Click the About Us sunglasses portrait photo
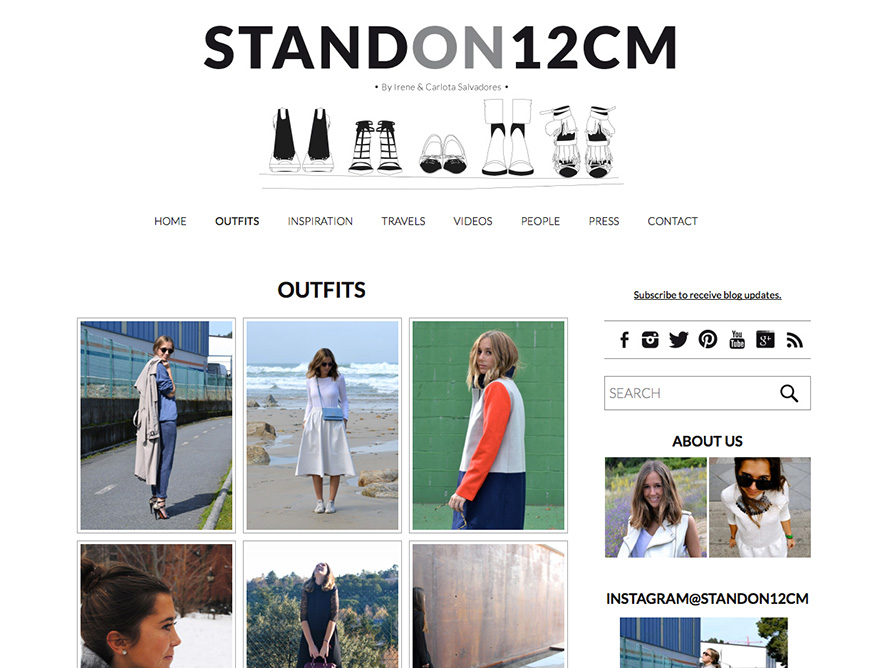Screen dimensions: 890x668 pyautogui.click(x=760, y=507)
